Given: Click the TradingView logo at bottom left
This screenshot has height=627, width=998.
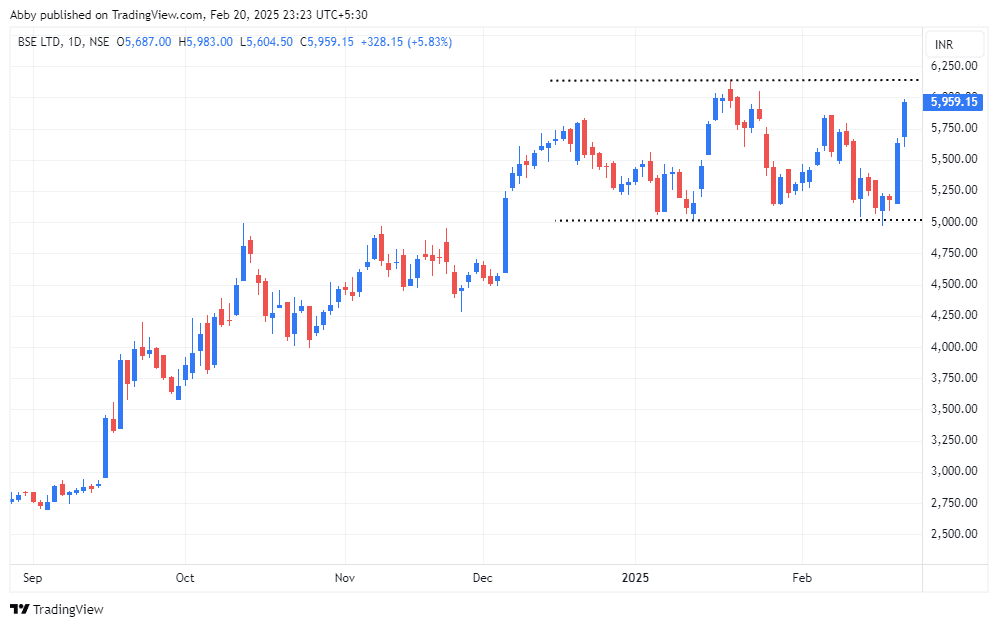Looking at the screenshot, I should pos(57,609).
